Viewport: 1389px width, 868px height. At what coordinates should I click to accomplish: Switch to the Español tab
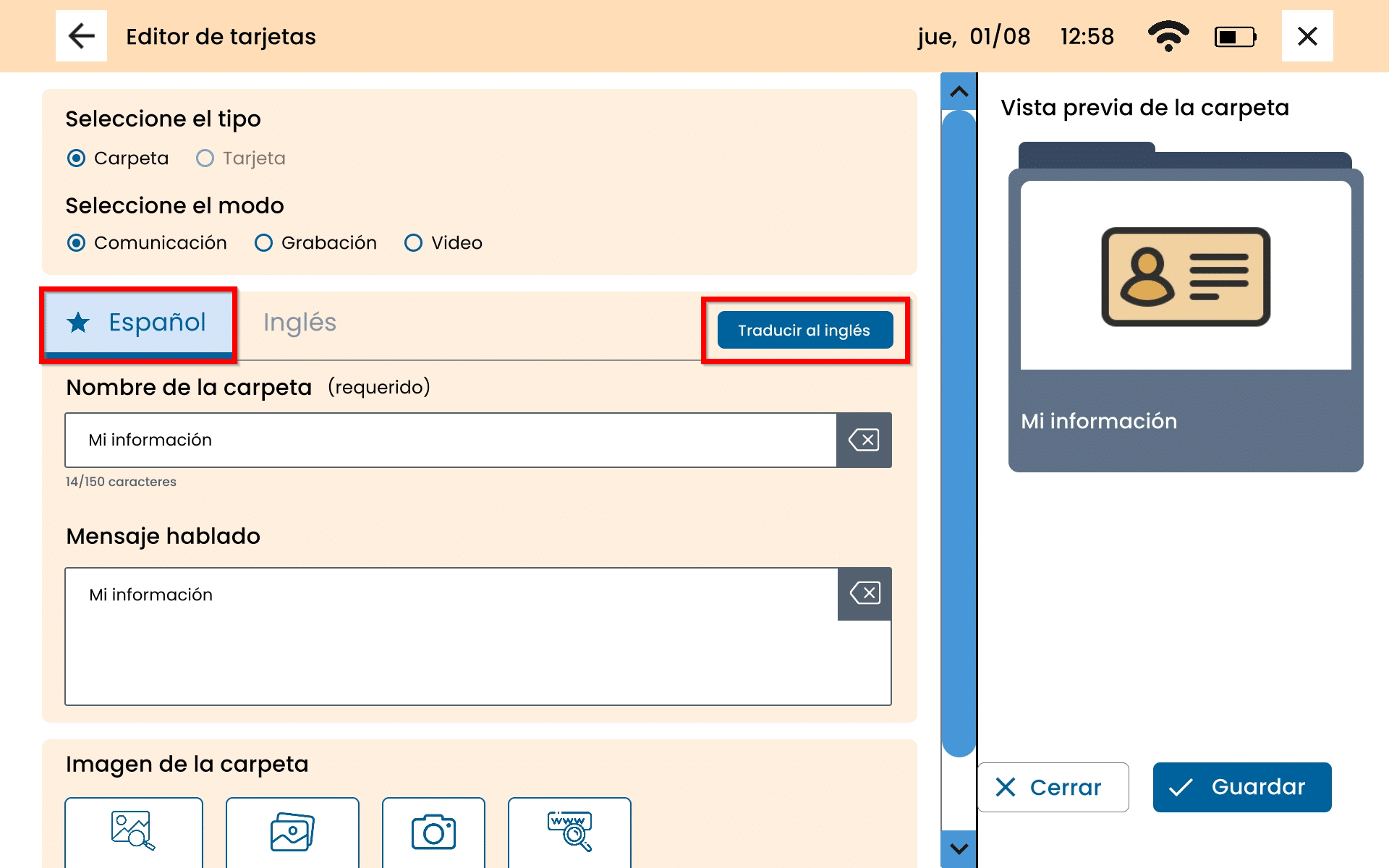(138, 323)
